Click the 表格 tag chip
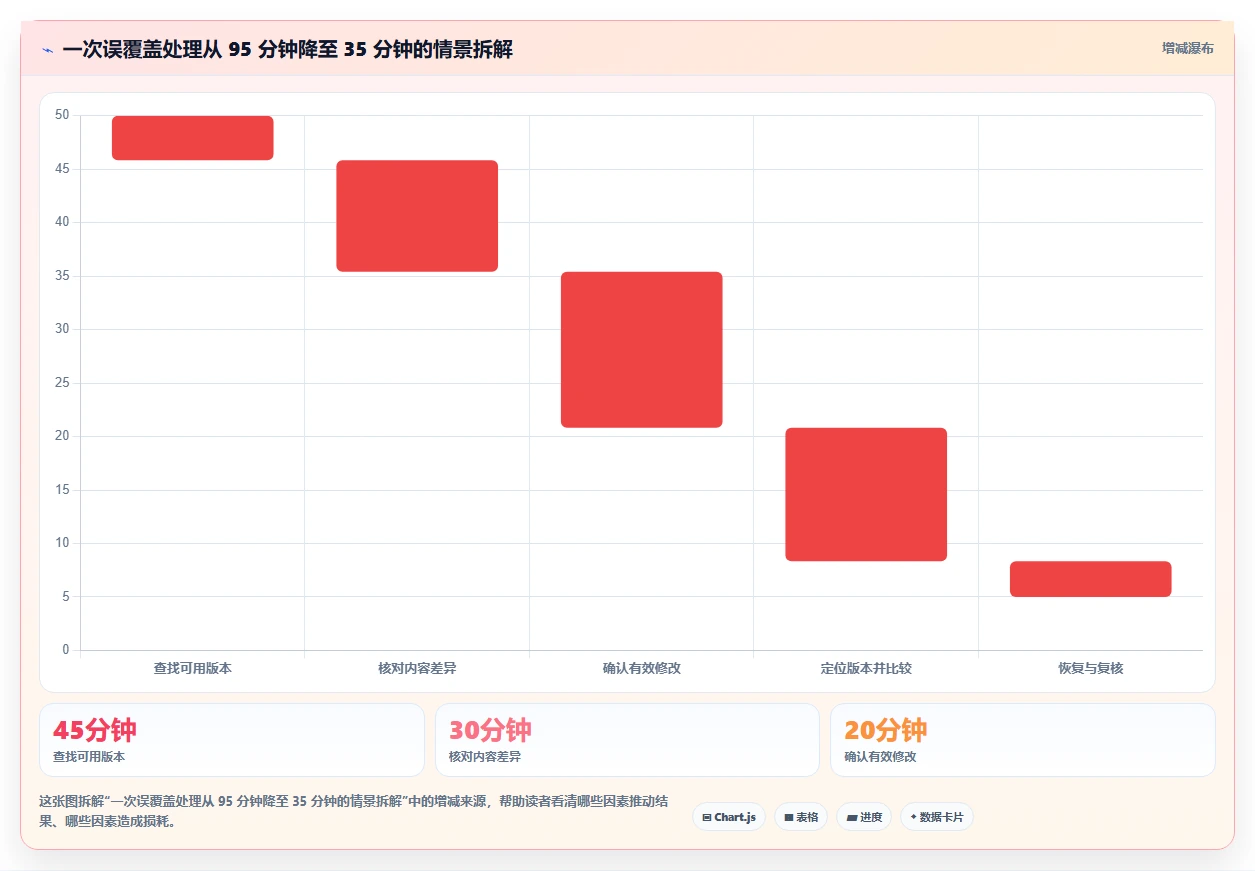Screen dimensions: 1255x871 [801, 817]
